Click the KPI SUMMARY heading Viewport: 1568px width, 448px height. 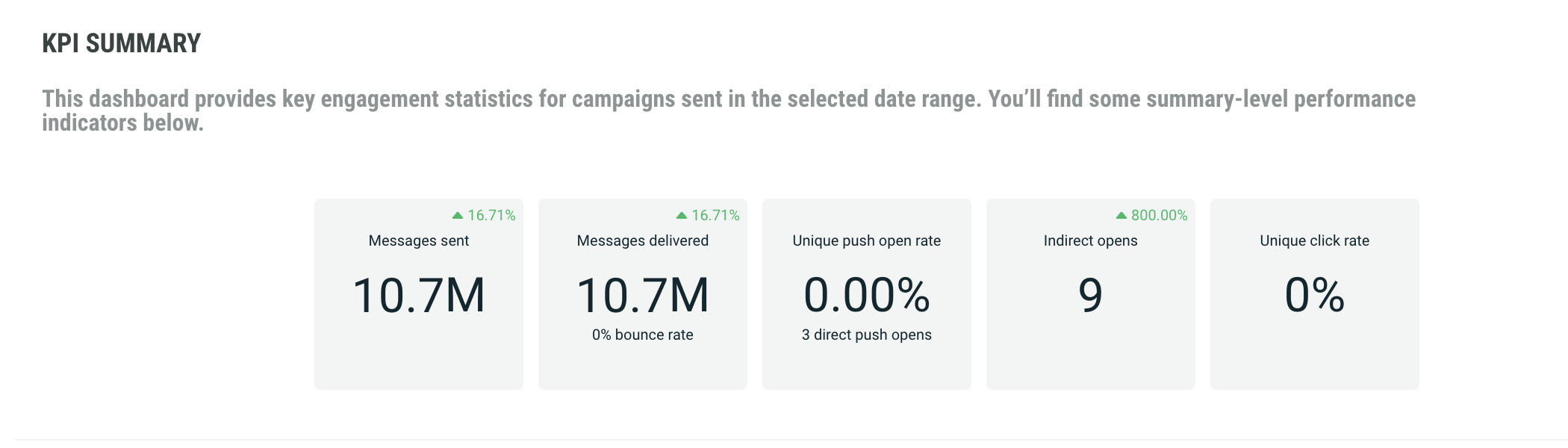coord(122,43)
